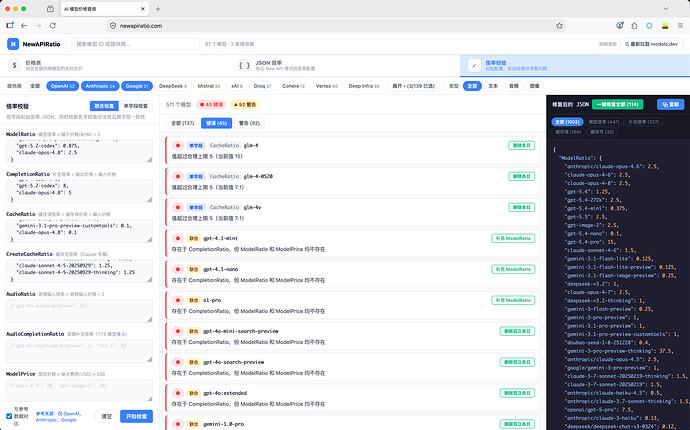Click the checkmark ratio validation icon
The width and height of the screenshot is (690, 430).
click(474, 65)
